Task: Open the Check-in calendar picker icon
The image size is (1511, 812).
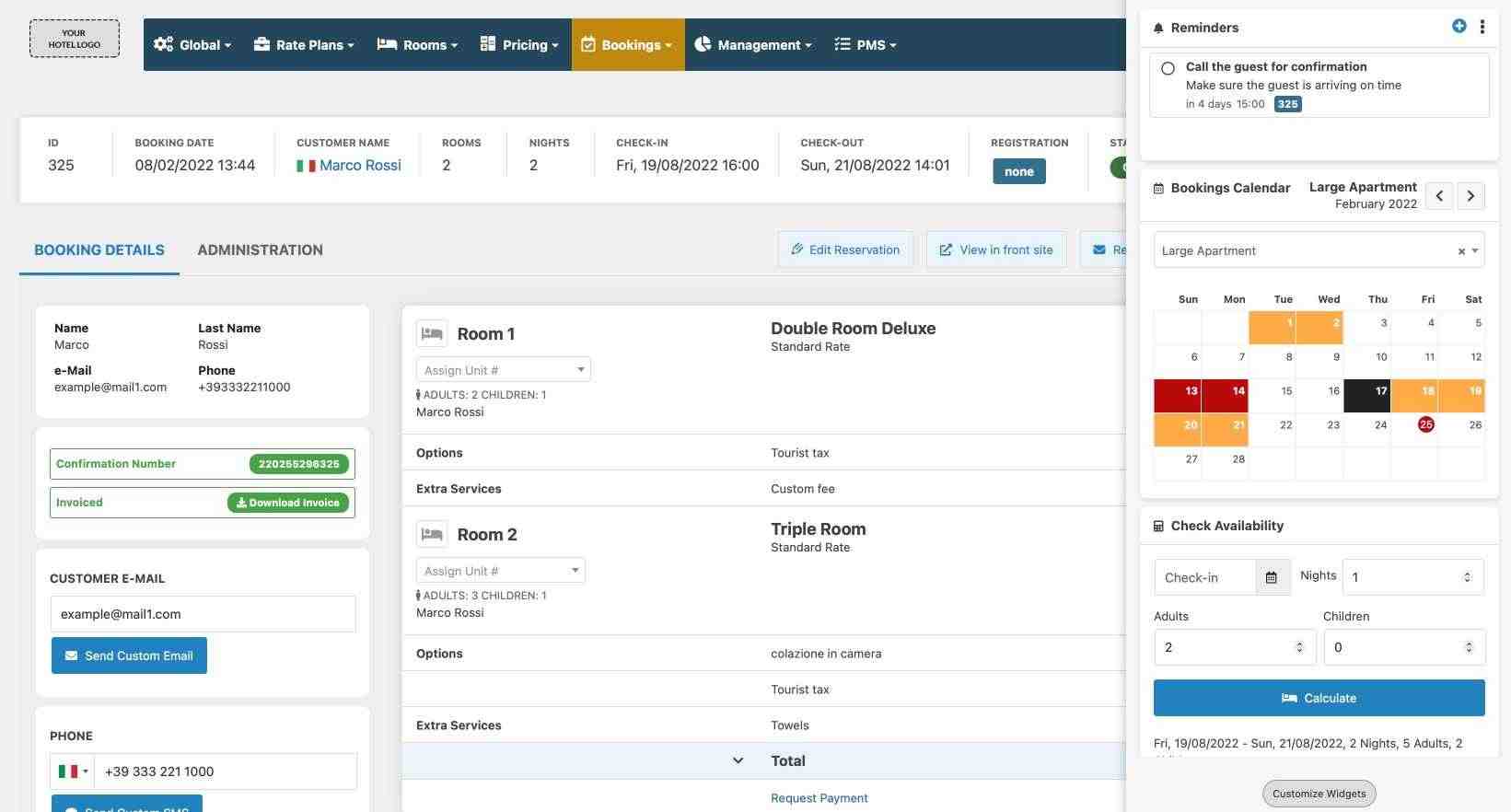Action: tap(1272, 577)
